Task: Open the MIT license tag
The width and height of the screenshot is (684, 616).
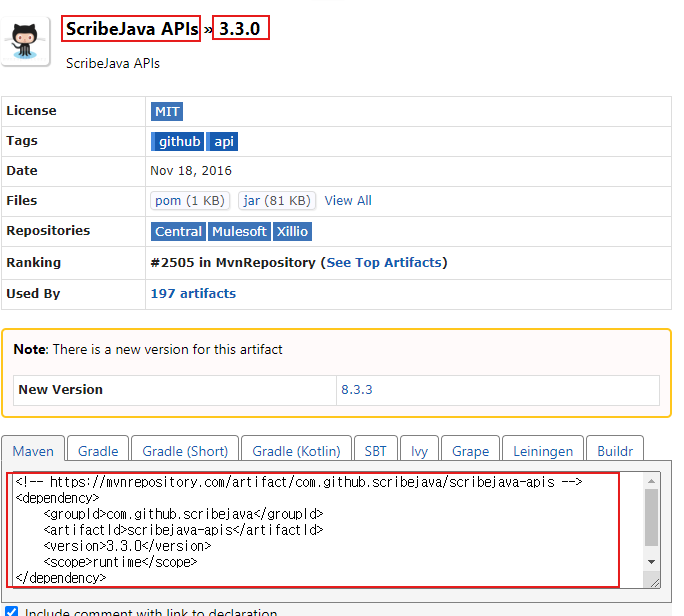Action: coord(167,111)
